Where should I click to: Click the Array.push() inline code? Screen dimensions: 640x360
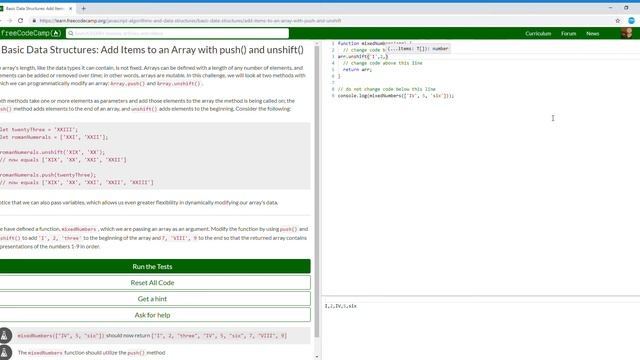[x=128, y=83]
